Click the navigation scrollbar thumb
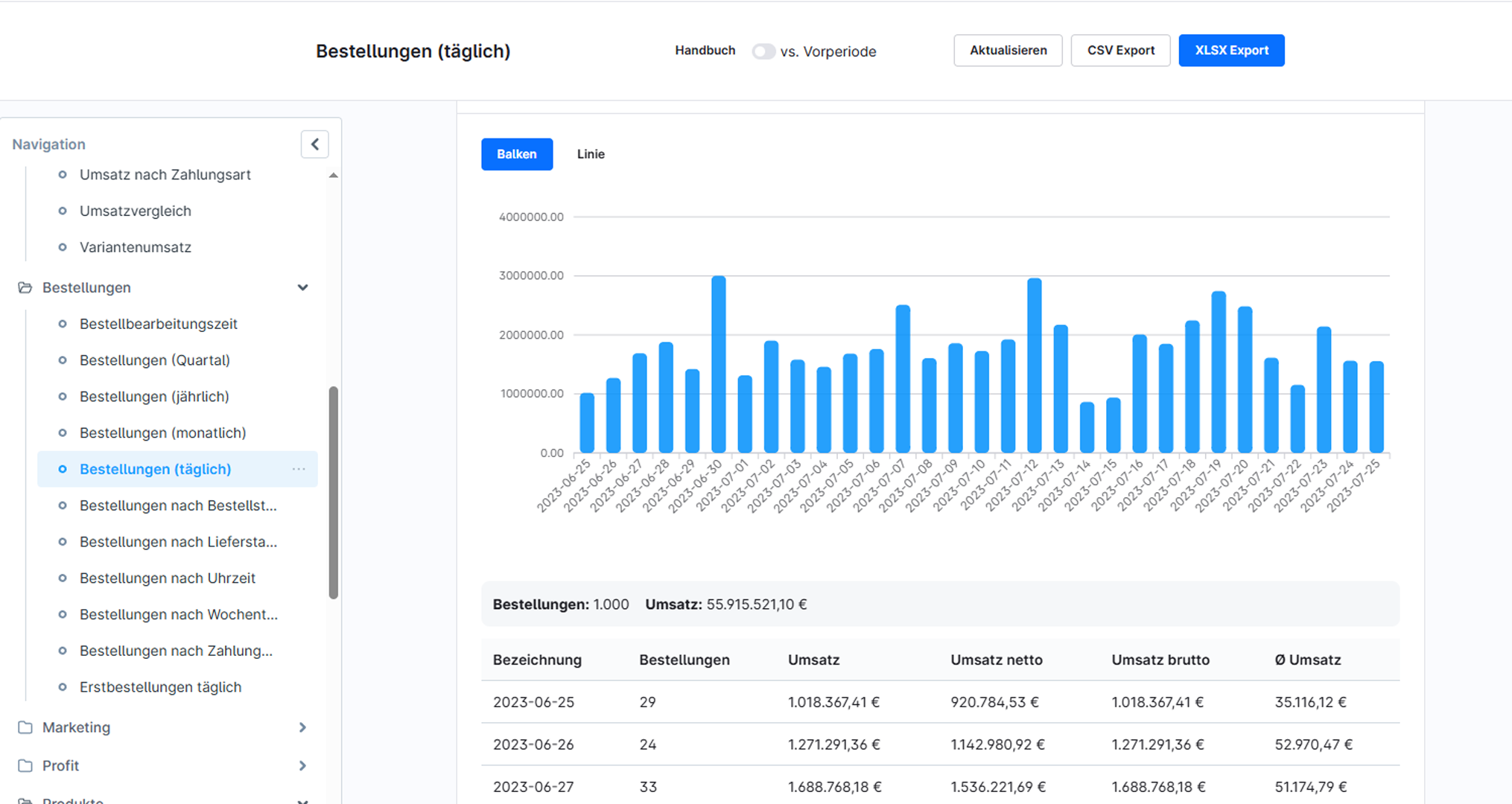This screenshot has height=804, width=1512. click(x=333, y=492)
